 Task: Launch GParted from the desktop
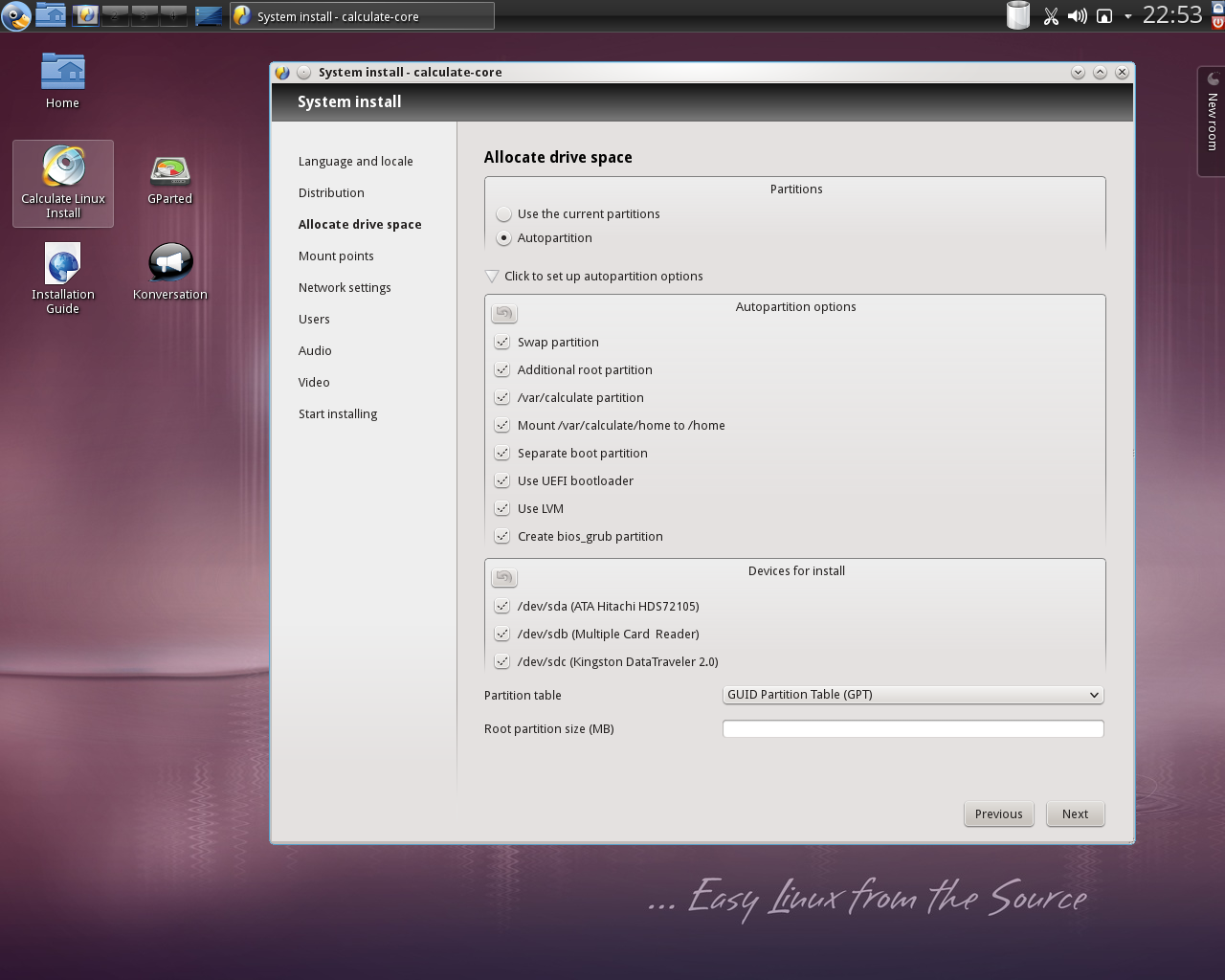(170, 179)
